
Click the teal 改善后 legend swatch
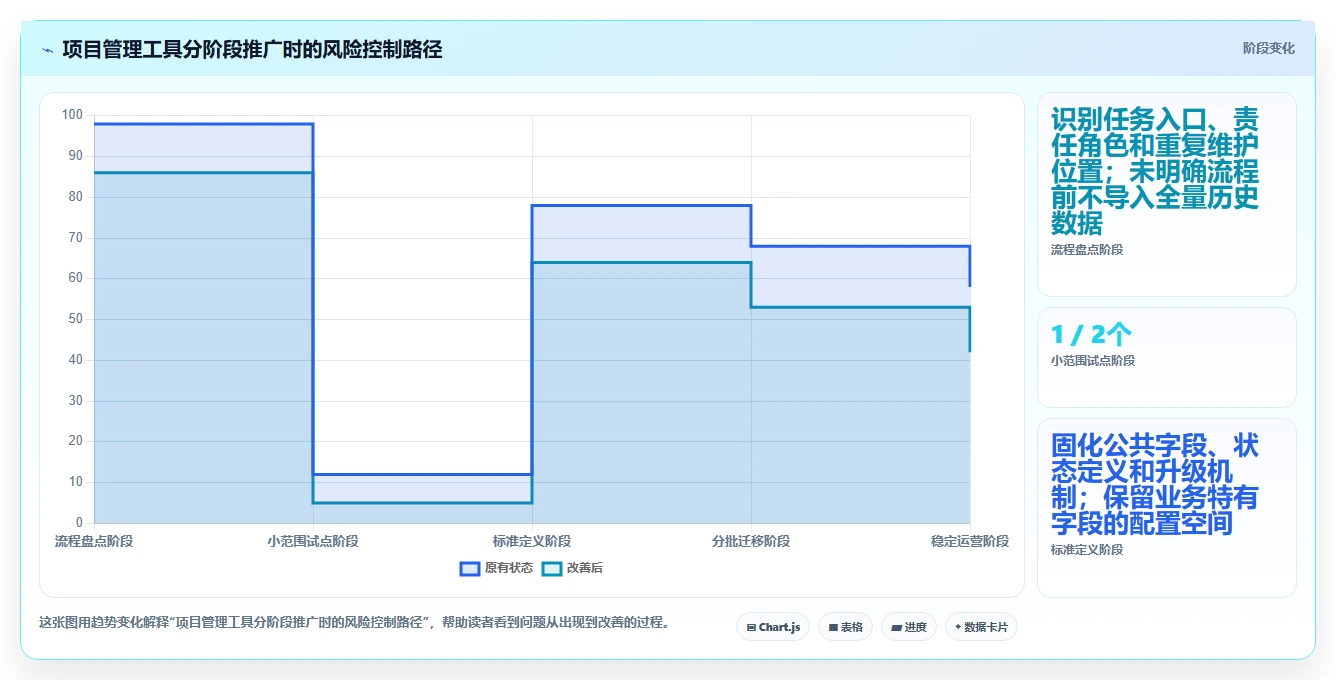click(552, 568)
